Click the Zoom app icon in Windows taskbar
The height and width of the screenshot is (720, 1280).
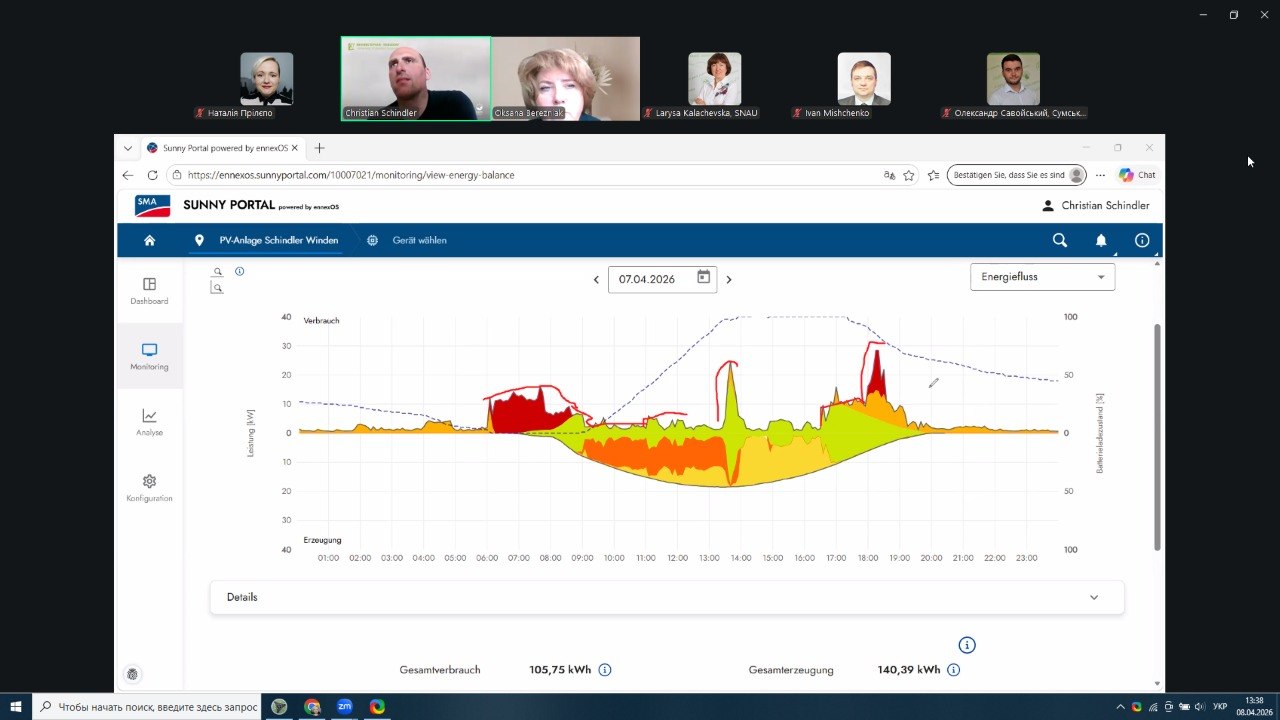pyautogui.click(x=344, y=707)
